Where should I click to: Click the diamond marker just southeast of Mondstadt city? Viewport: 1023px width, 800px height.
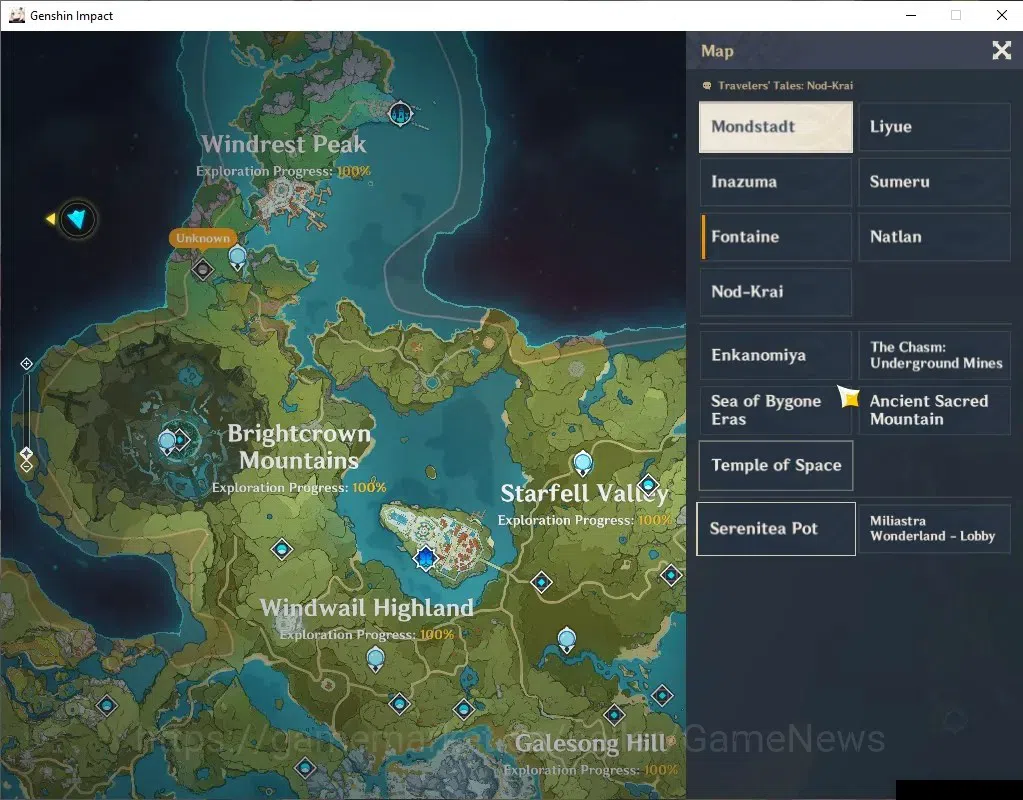542,581
